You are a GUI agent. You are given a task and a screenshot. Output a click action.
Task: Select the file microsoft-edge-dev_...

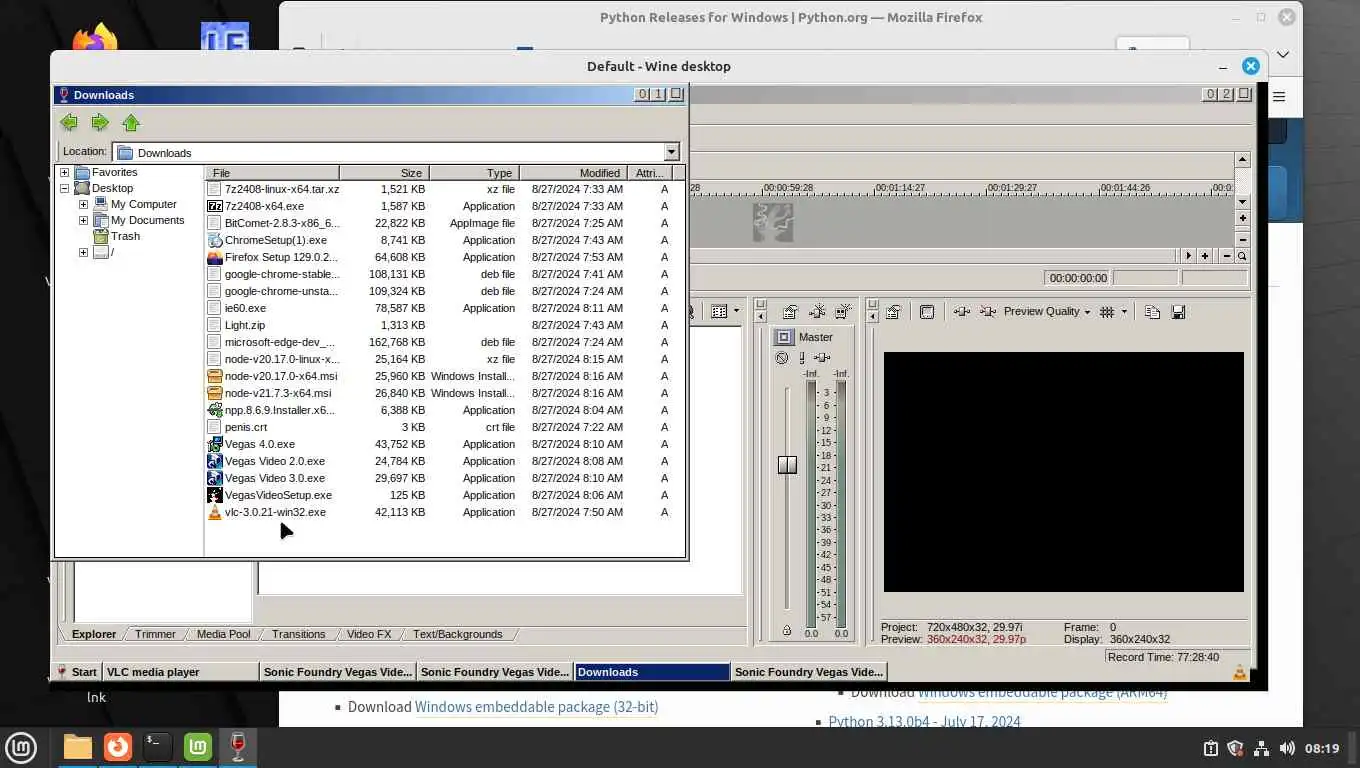(x=279, y=342)
